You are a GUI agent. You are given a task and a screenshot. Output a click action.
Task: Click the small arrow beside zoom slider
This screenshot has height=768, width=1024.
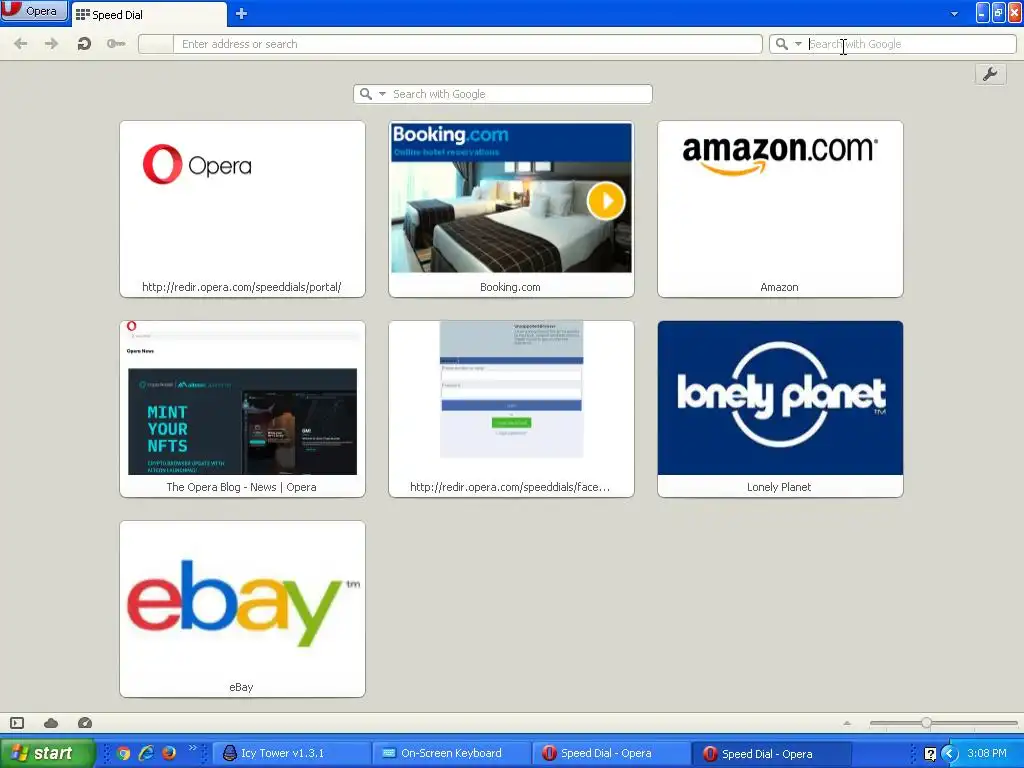[847, 723]
